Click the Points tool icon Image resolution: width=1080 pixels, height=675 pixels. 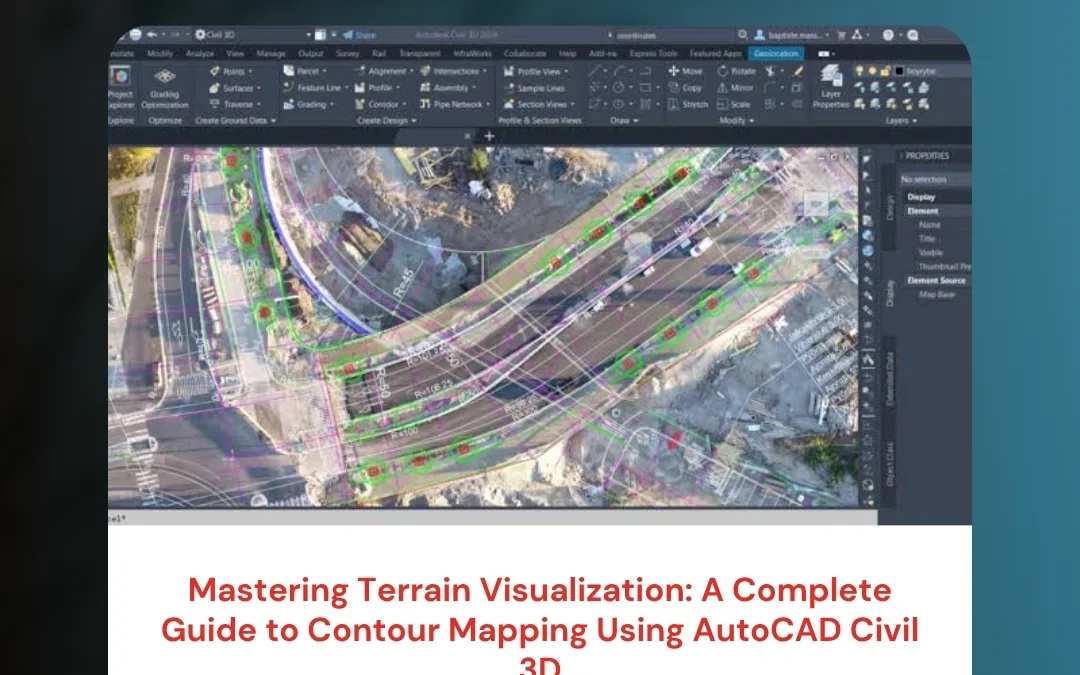pos(214,71)
